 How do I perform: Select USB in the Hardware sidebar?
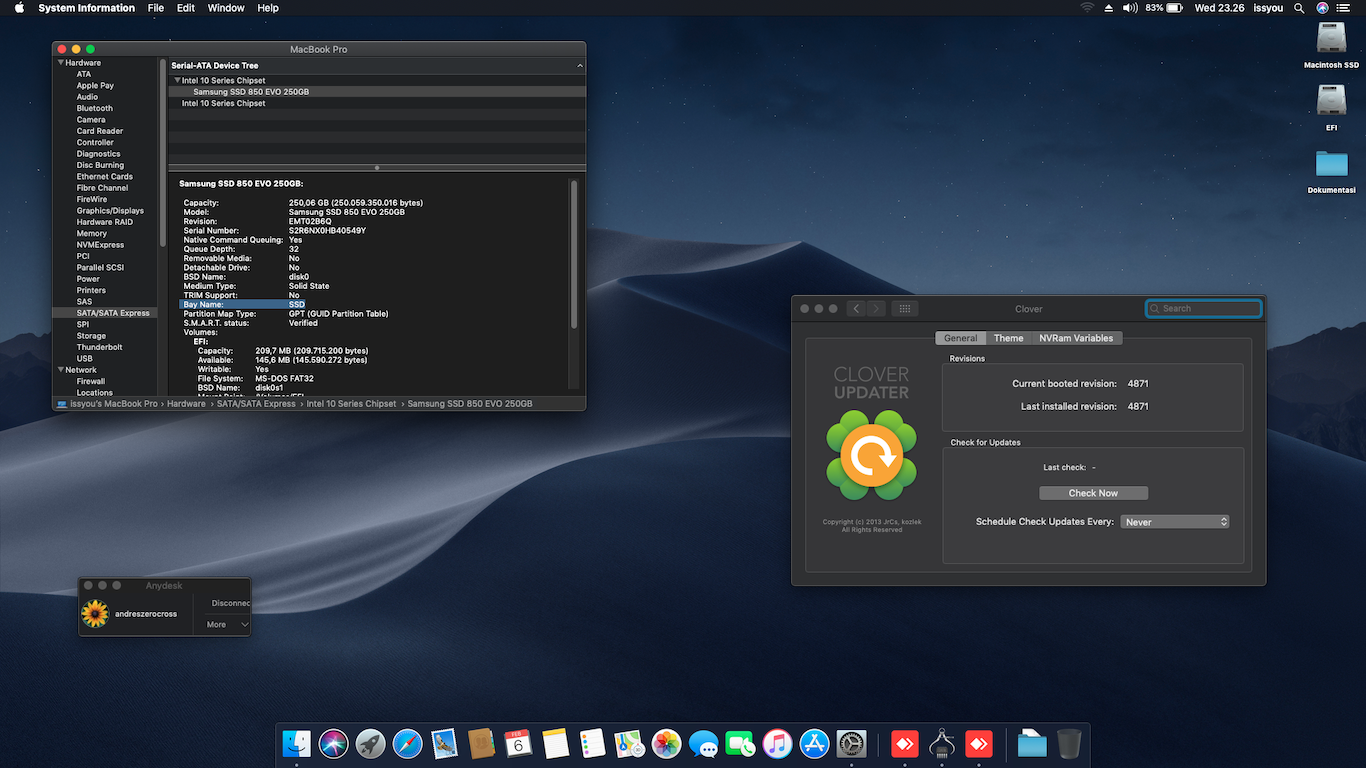(x=85, y=359)
